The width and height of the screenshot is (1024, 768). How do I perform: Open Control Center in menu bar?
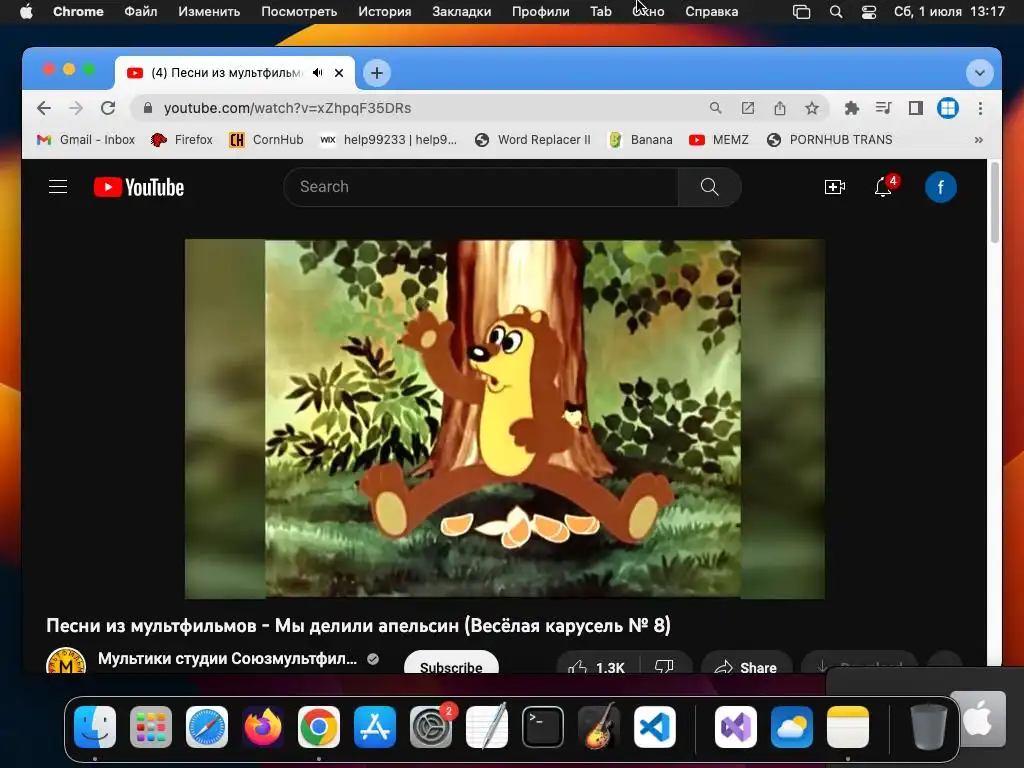pyautogui.click(x=869, y=11)
